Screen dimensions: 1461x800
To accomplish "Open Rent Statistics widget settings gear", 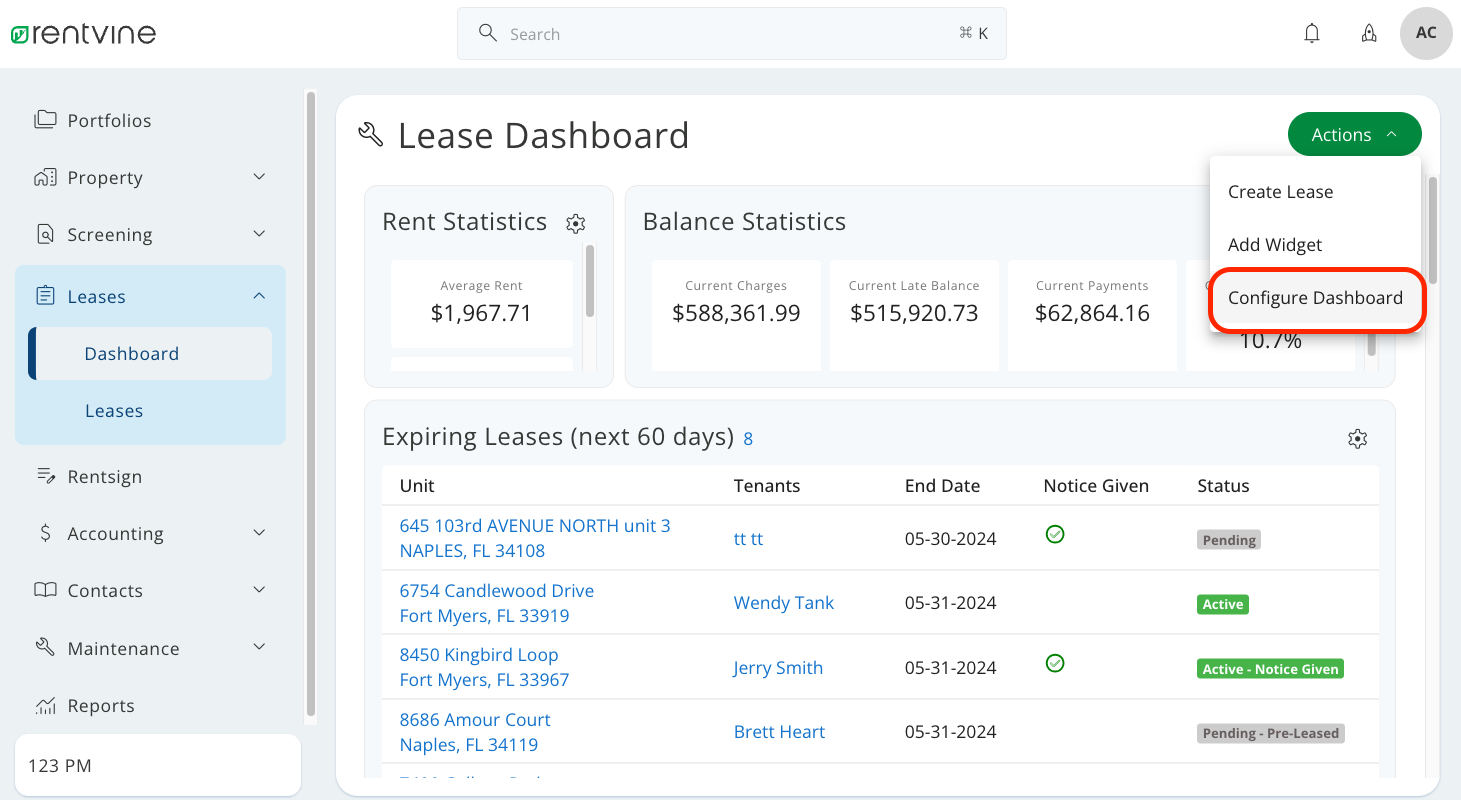I will [575, 224].
